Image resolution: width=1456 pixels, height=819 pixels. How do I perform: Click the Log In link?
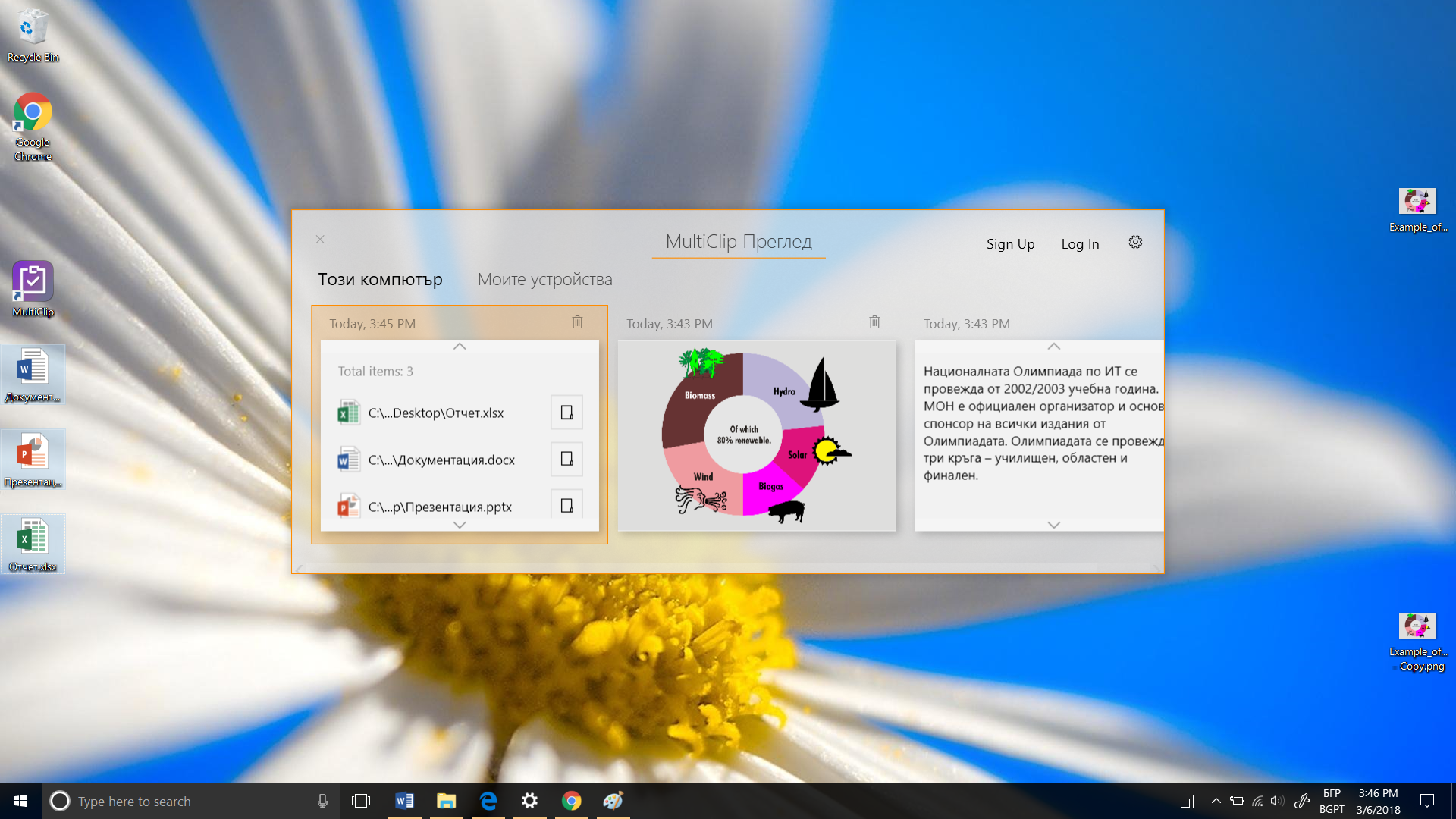pyautogui.click(x=1080, y=243)
